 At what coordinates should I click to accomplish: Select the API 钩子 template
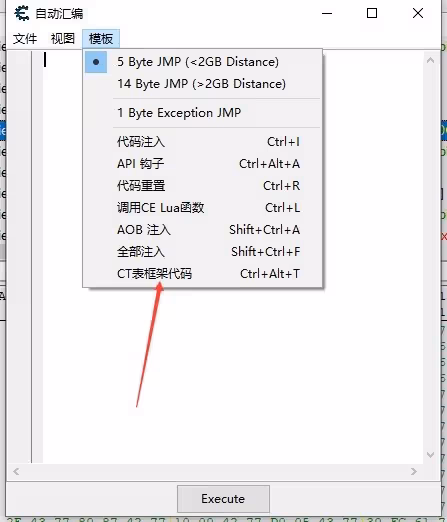tap(203, 164)
